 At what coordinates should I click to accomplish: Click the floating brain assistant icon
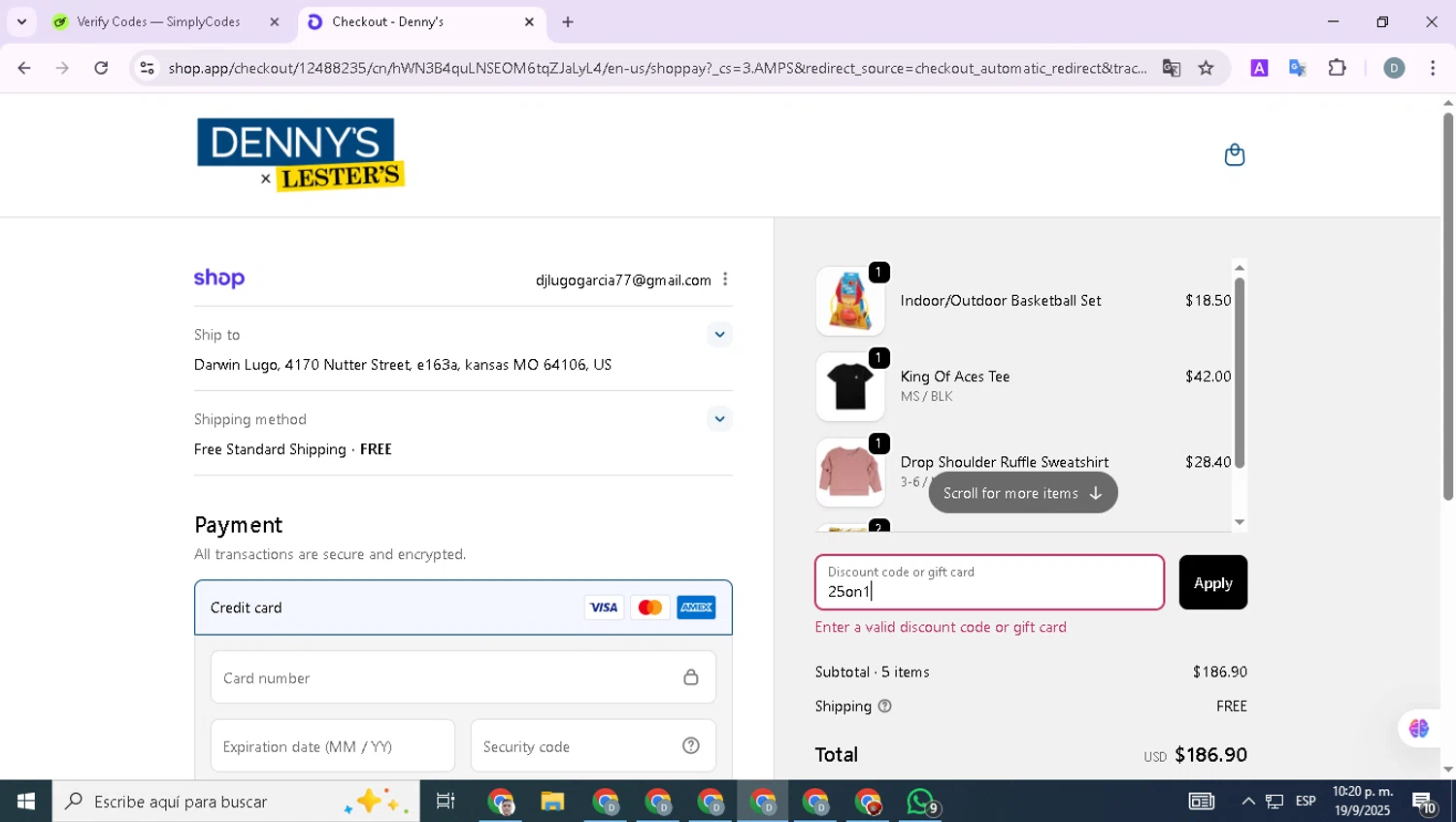(1418, 728)
